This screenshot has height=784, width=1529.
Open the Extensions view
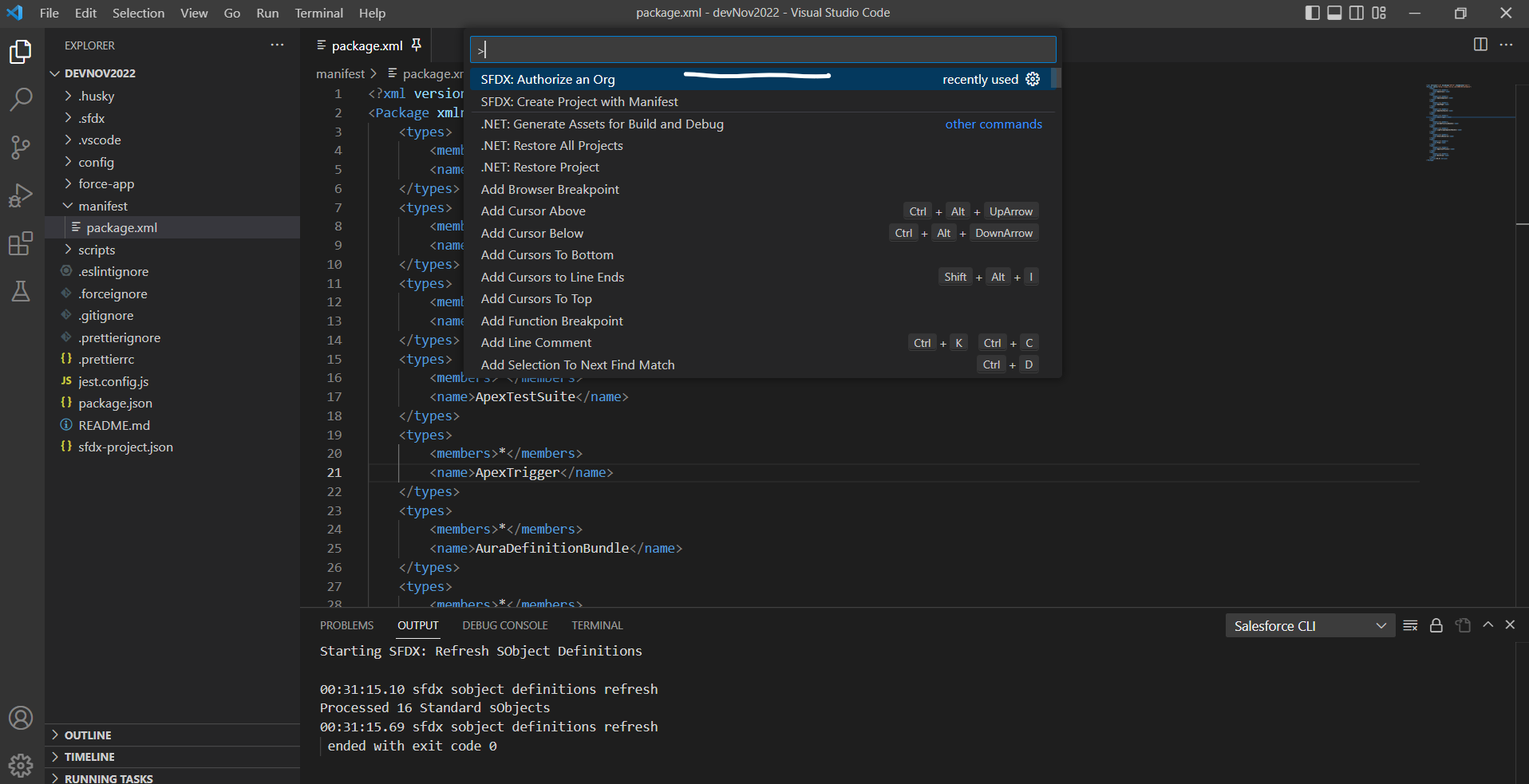(21, 243)
